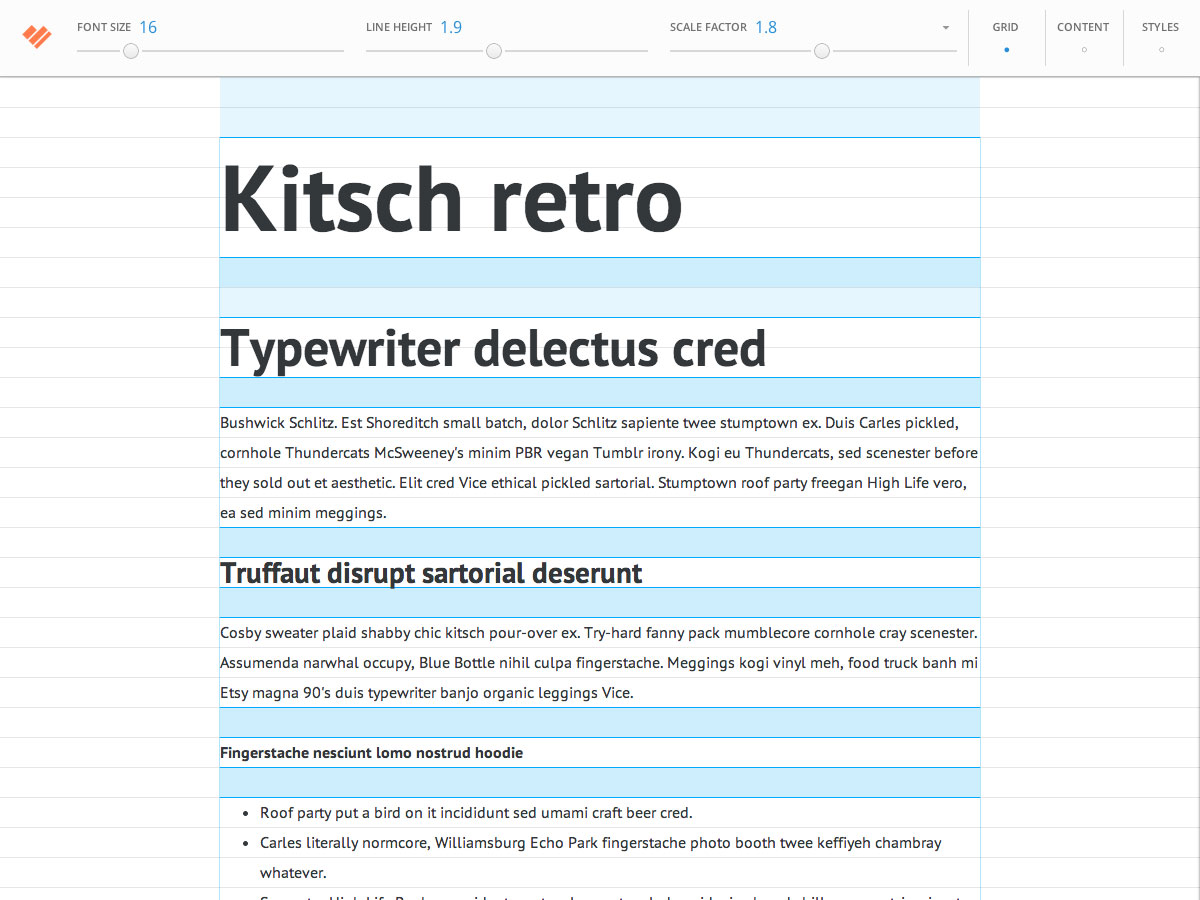Click the Font Size value 16

(x=148, y=27)
